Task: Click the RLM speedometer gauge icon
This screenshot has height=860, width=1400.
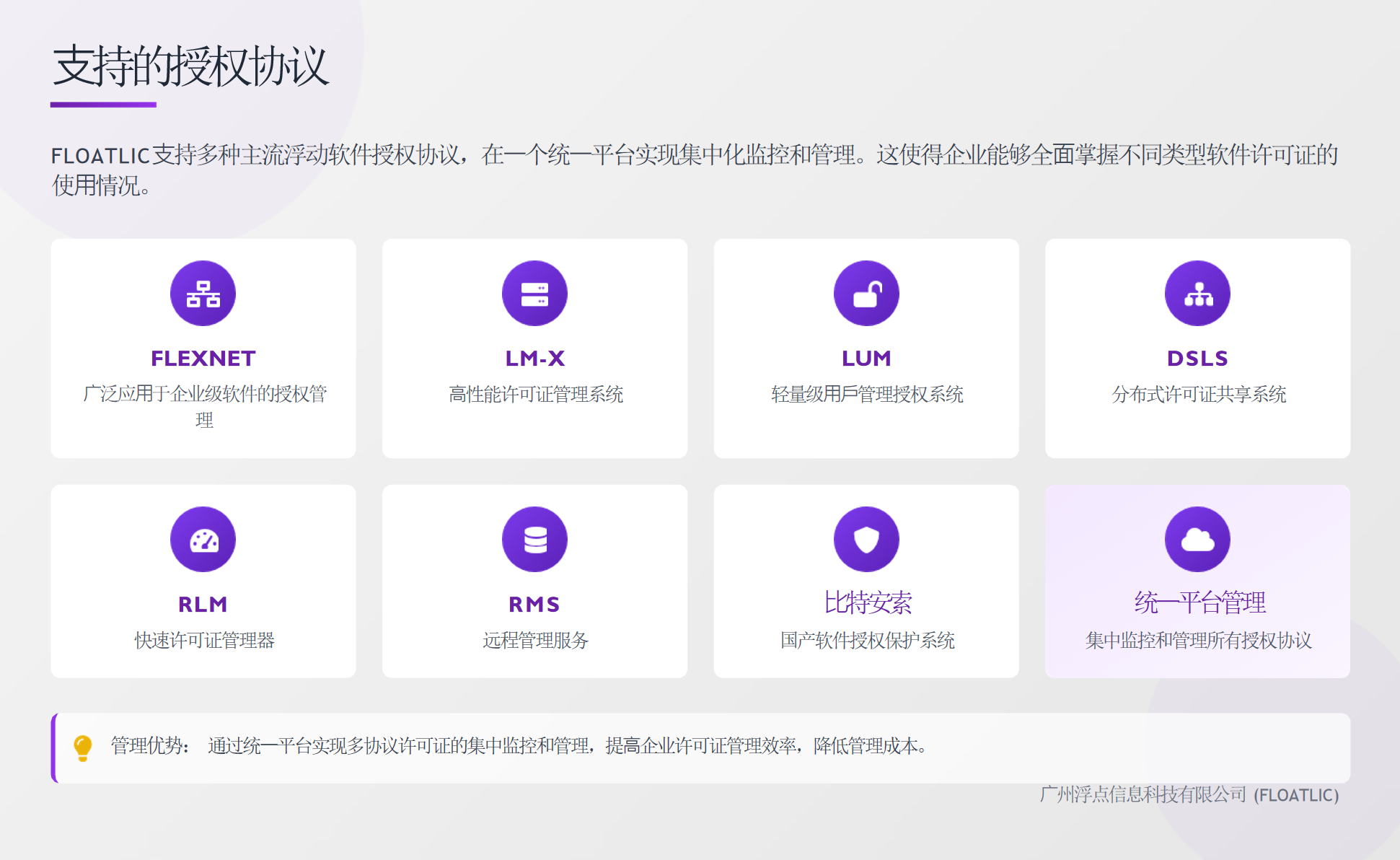Action: pyautogui.click(x=203, y=540)
